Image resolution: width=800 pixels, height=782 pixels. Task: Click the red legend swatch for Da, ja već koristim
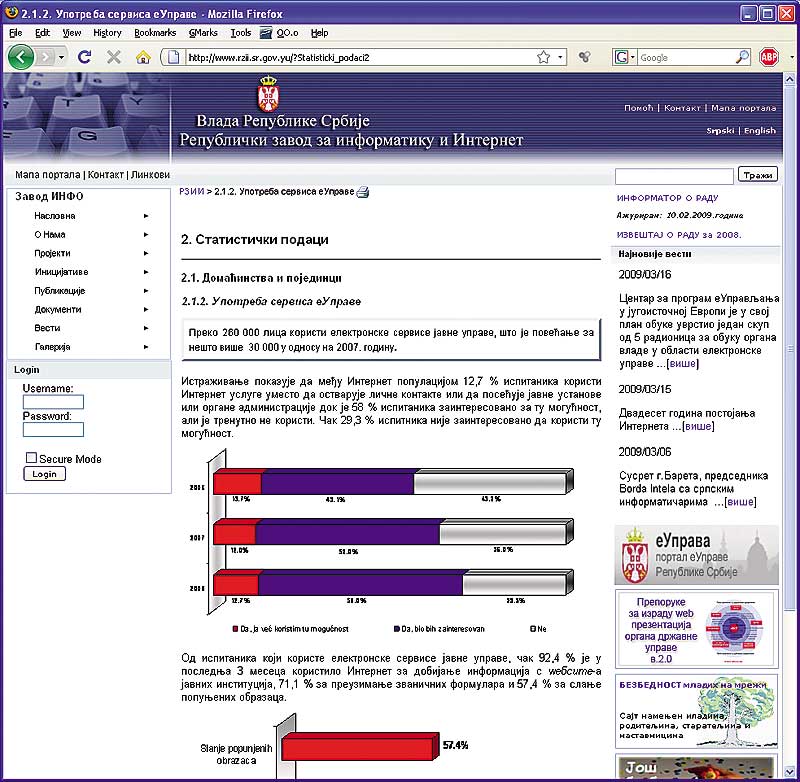pyautogui.click(x=235, y=629)
